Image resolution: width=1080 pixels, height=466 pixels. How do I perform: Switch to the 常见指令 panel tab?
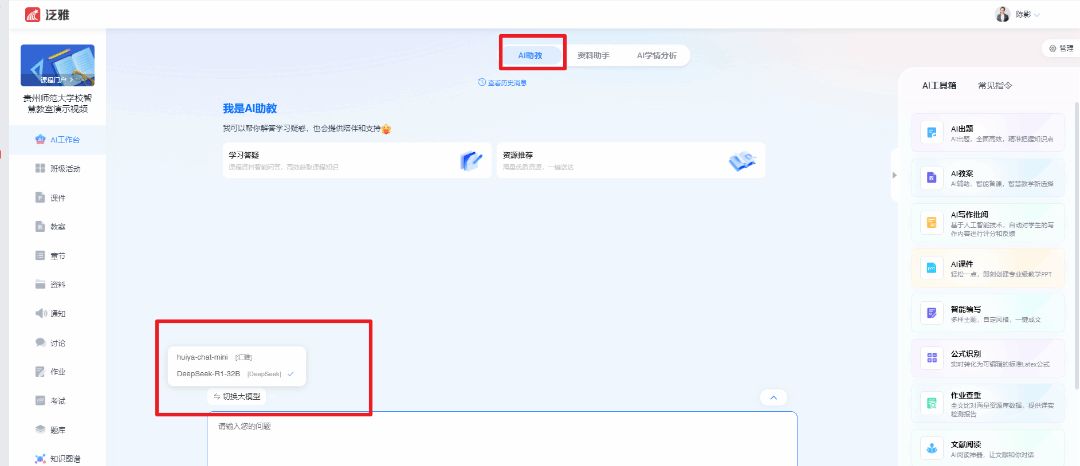click(995, 85)
